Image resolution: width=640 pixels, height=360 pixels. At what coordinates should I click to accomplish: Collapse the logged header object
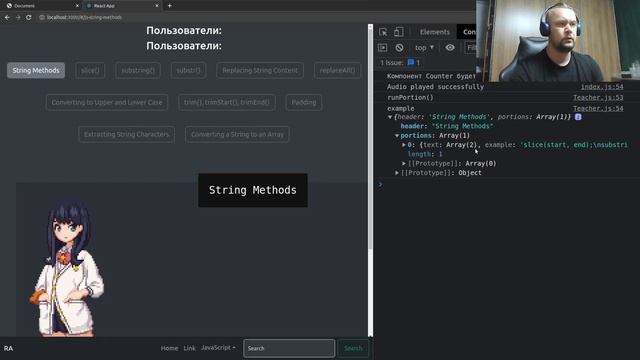pos(390,117)
